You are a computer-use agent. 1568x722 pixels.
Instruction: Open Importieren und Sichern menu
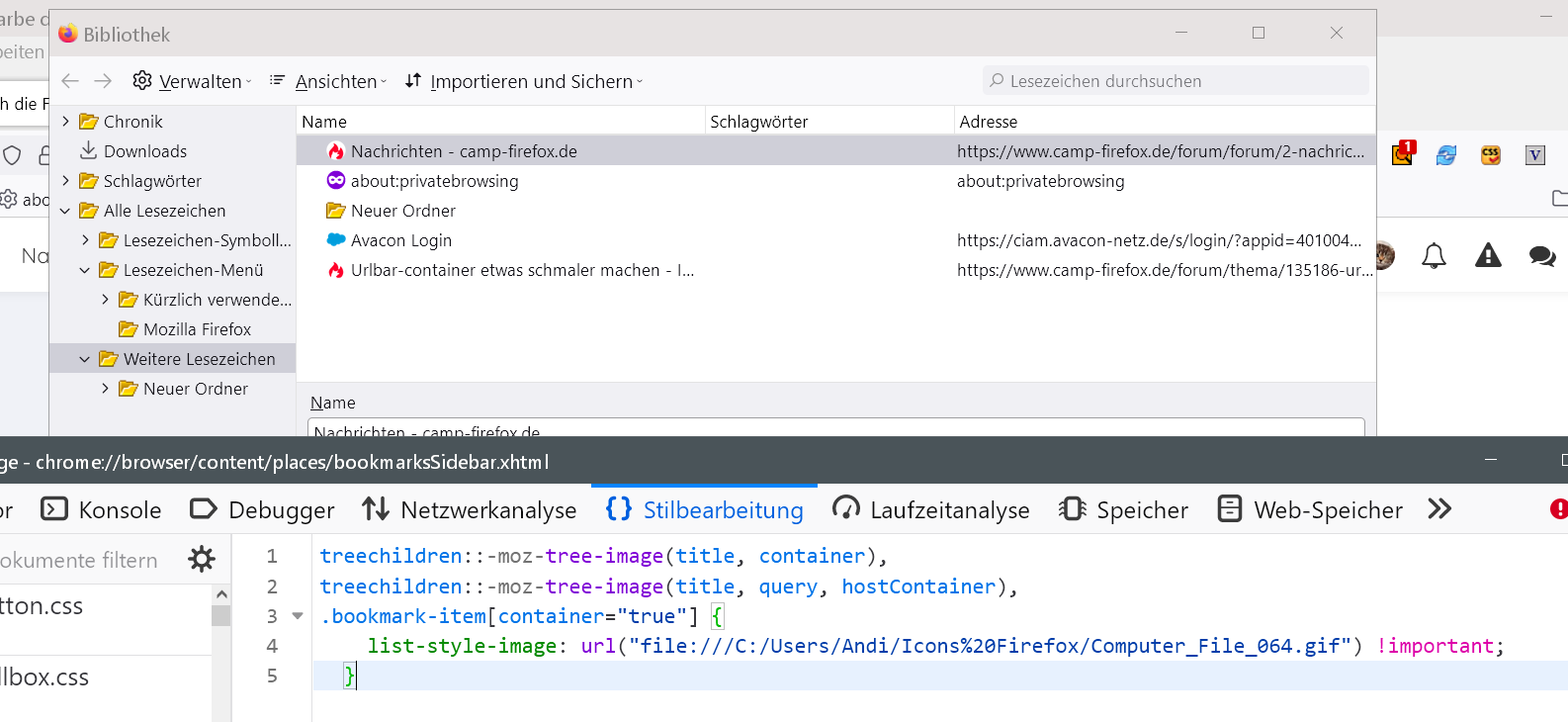pos(524,81)
